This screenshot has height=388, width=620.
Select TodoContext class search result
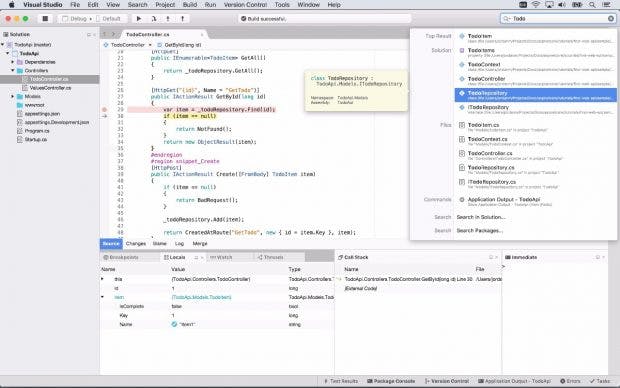tap(536, 66)
